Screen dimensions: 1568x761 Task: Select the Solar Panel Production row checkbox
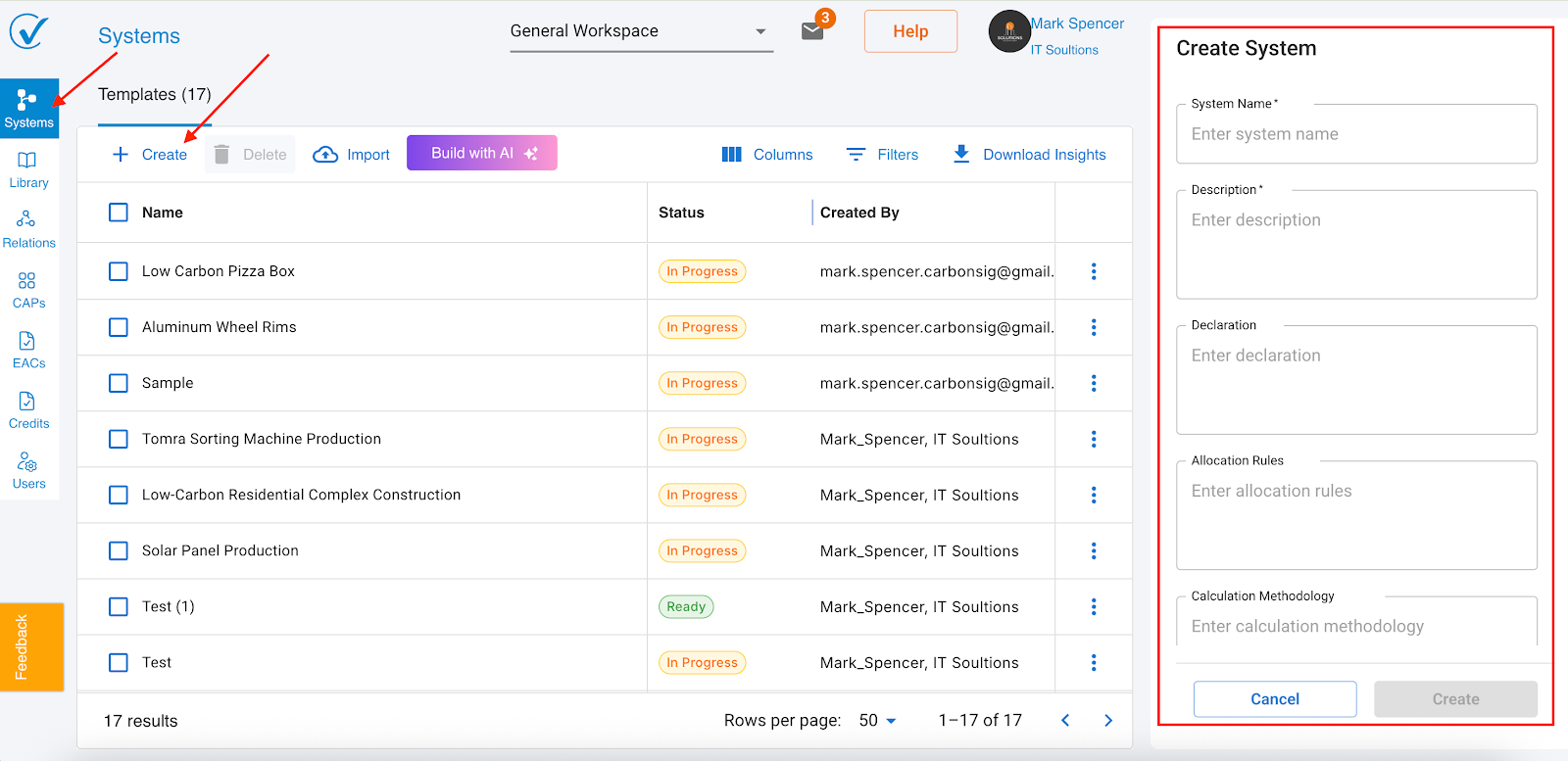click(119, 550)
